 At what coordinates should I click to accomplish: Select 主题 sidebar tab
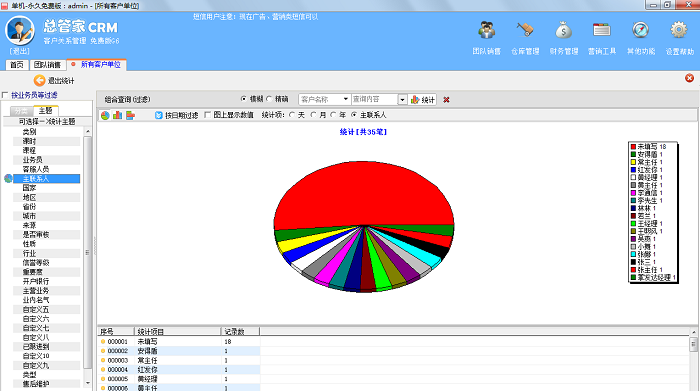pos(46,110)
